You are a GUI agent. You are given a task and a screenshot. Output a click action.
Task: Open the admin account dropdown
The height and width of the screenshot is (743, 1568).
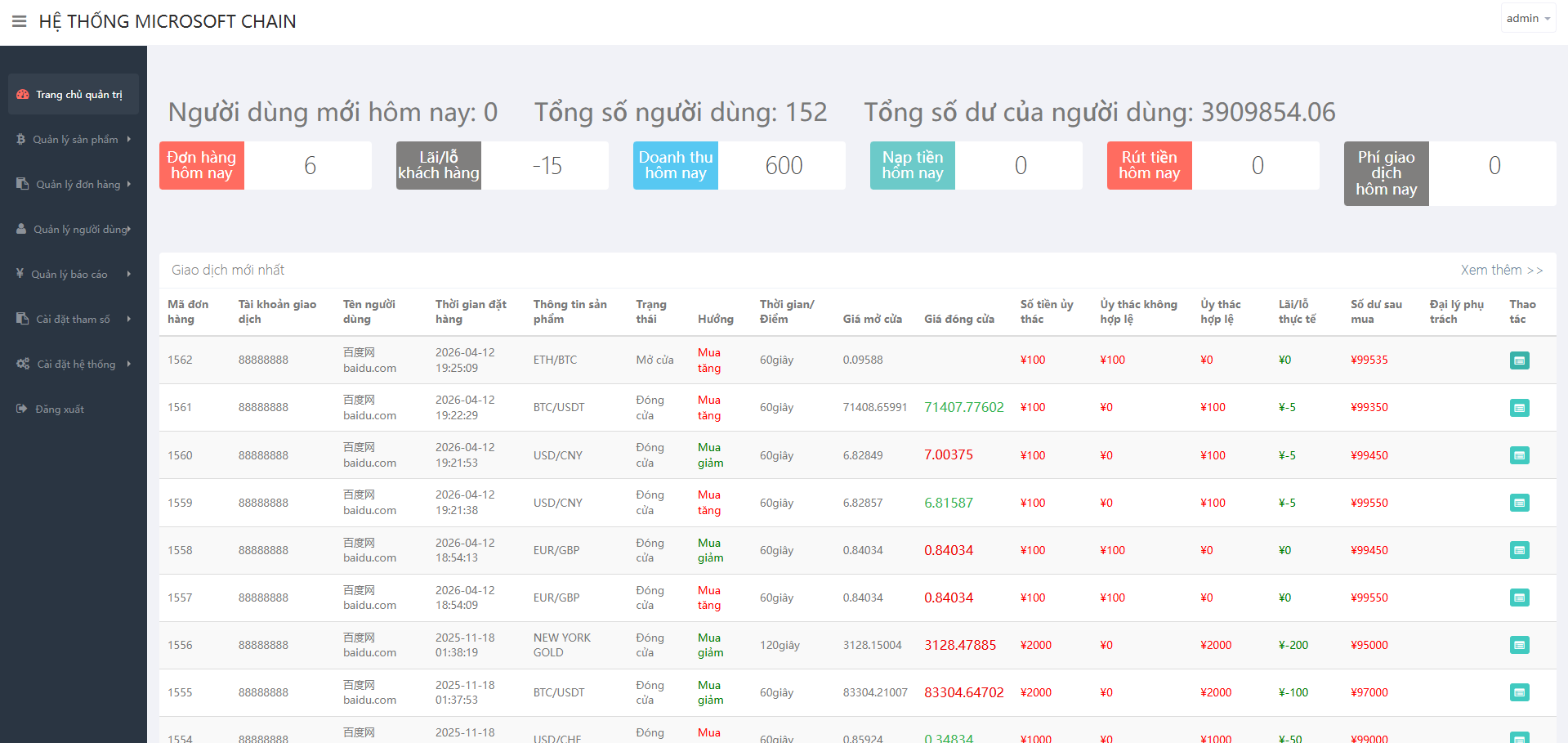(1528, 18)
